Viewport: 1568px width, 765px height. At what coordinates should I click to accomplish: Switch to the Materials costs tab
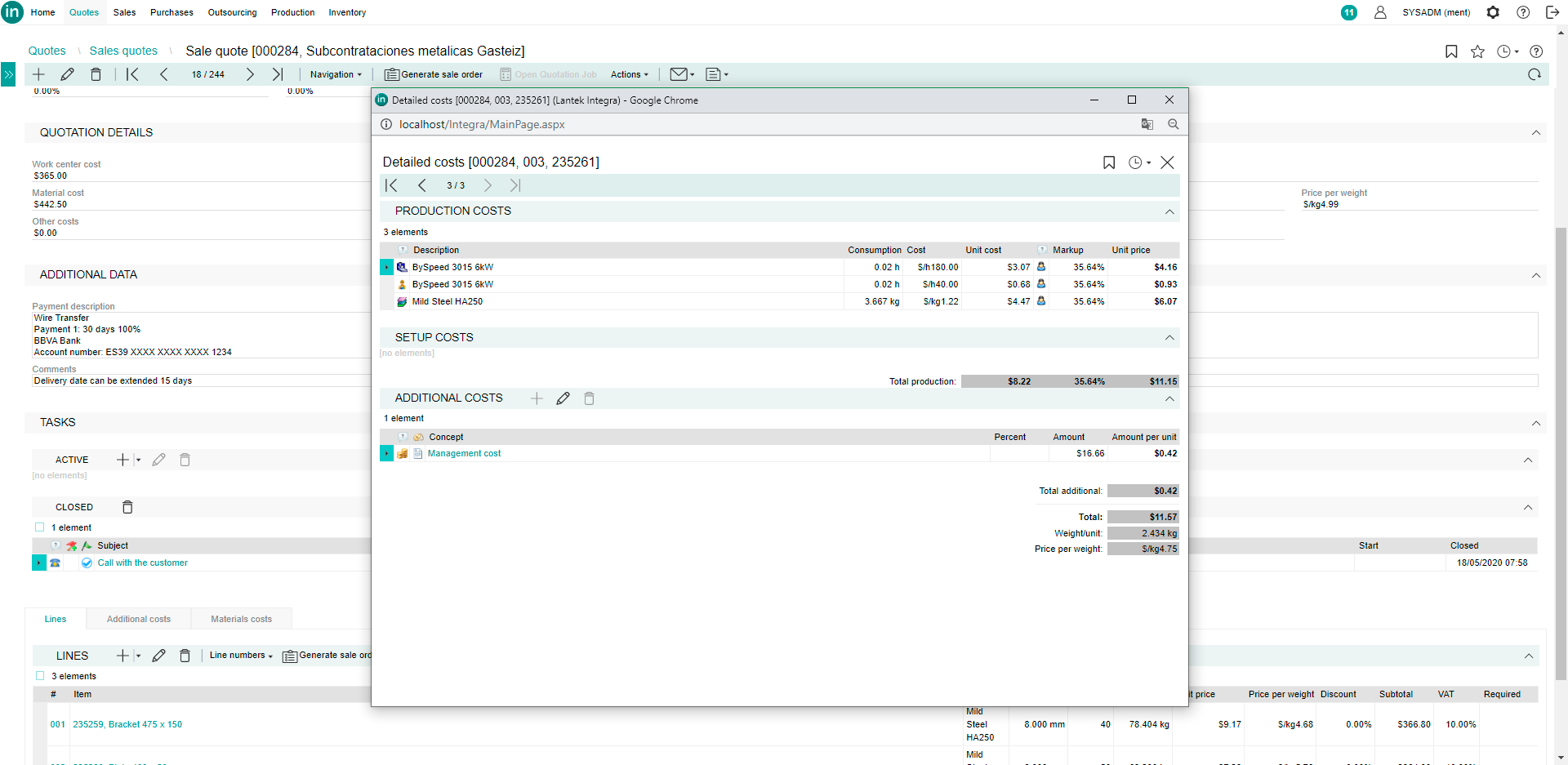241,619
